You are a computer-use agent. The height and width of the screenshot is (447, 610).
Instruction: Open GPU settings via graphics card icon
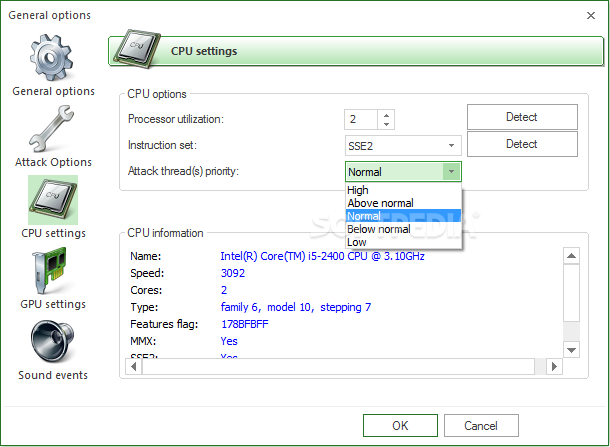point(49,271)
